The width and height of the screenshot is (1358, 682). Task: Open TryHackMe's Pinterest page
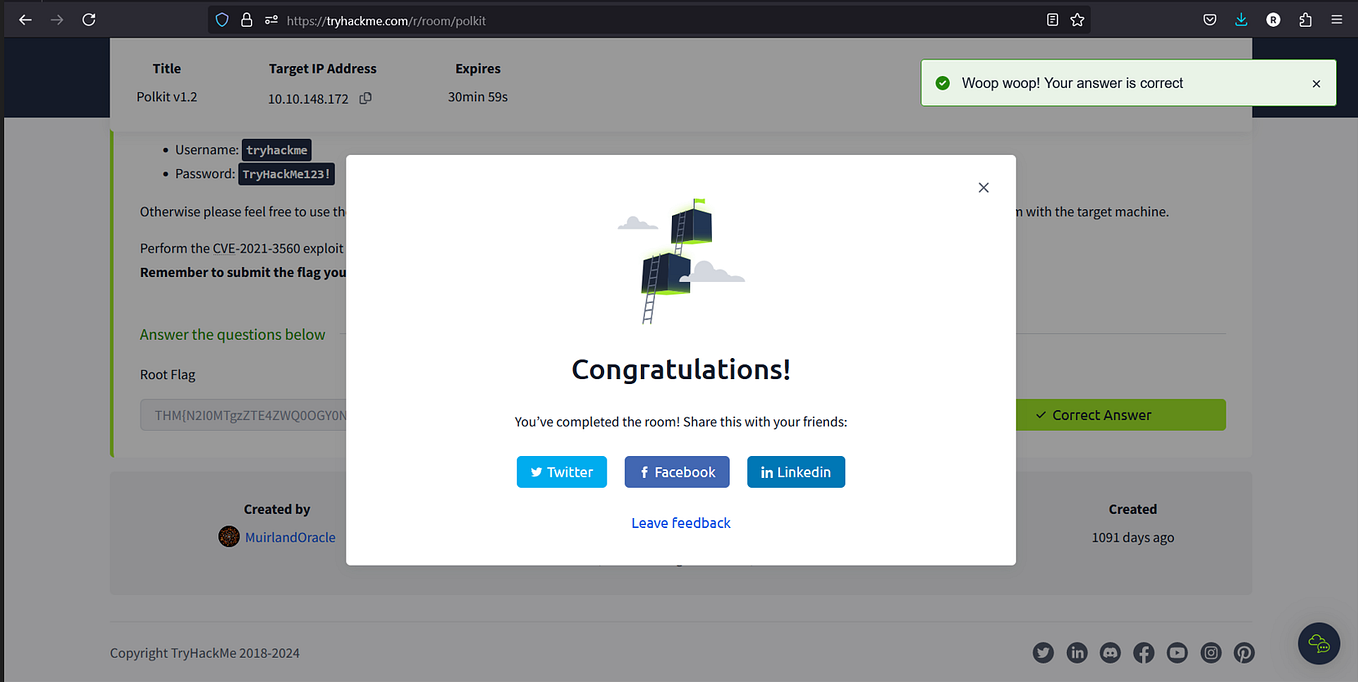click(1244, 652)
